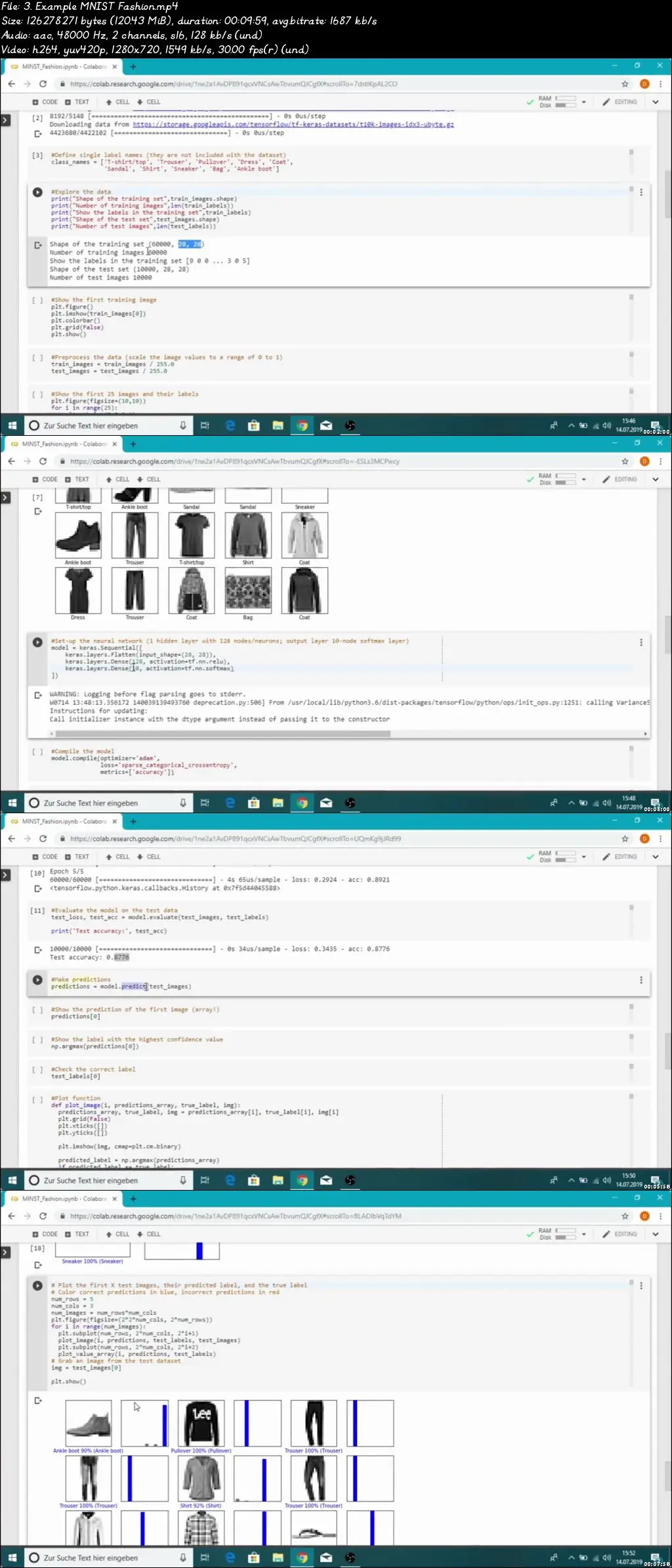Open File Explorer from taskbar, 15:52 clock frame
This screenshot has height=1568, width=672.
tap(278, 1557)
